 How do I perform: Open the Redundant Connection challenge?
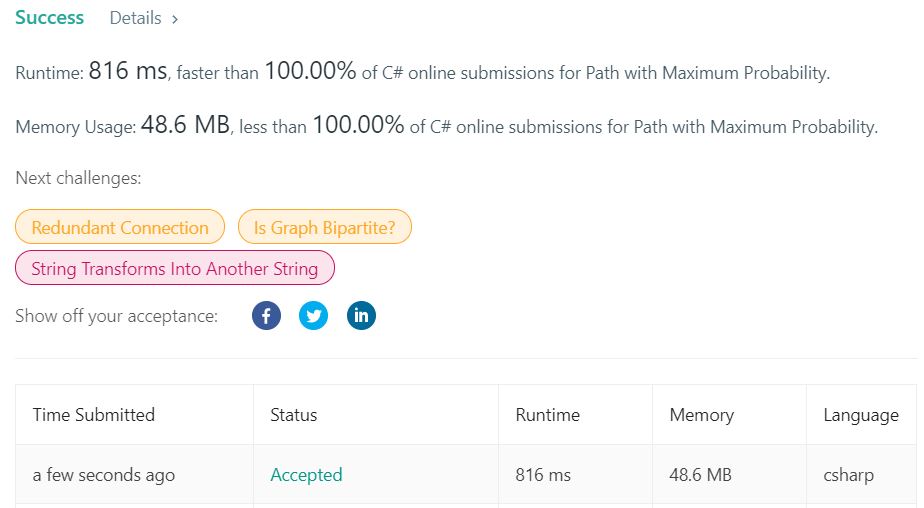click(x=120, y=227)
